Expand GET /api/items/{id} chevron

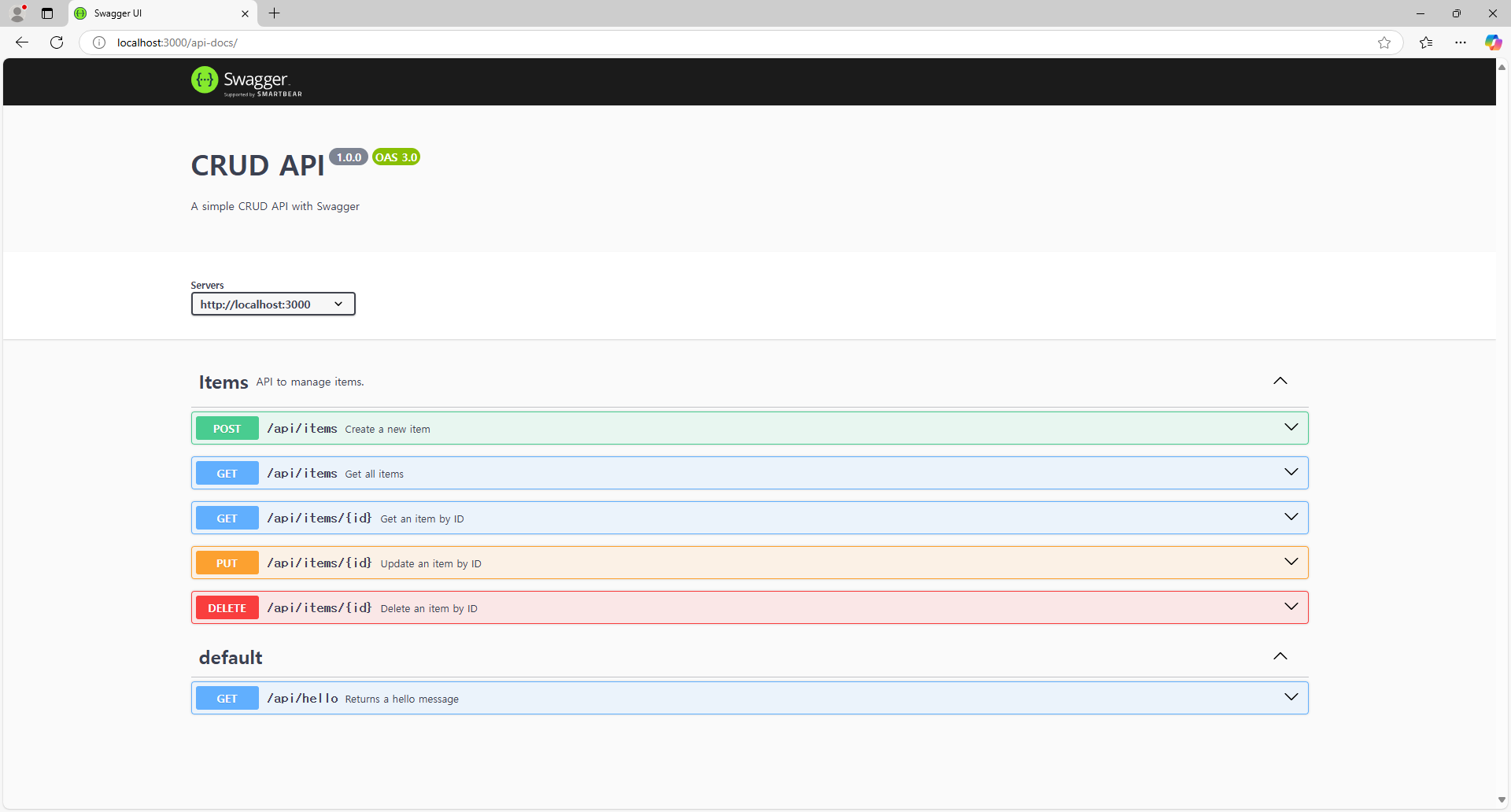(1291, 517)
